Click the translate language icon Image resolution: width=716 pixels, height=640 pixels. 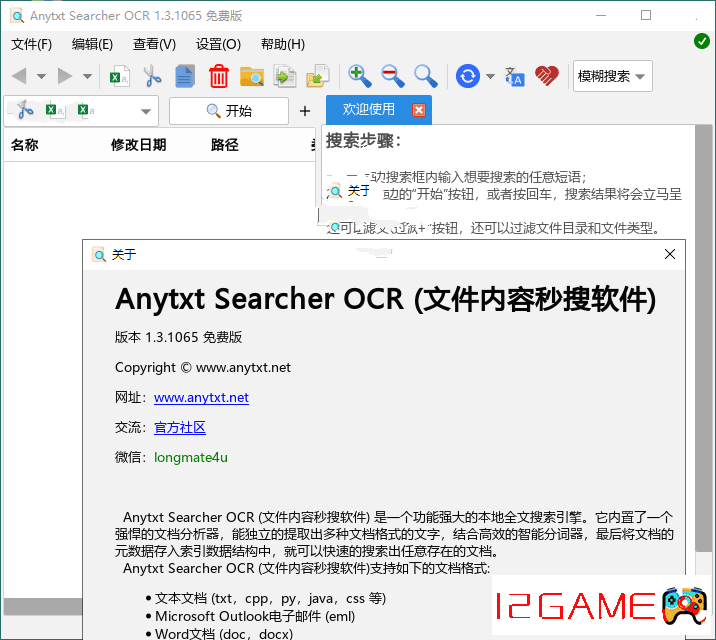(515, 76)
